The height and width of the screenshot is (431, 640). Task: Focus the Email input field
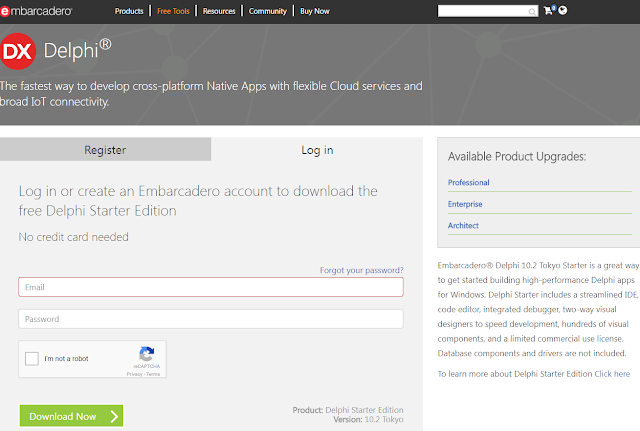coord(211,287)
